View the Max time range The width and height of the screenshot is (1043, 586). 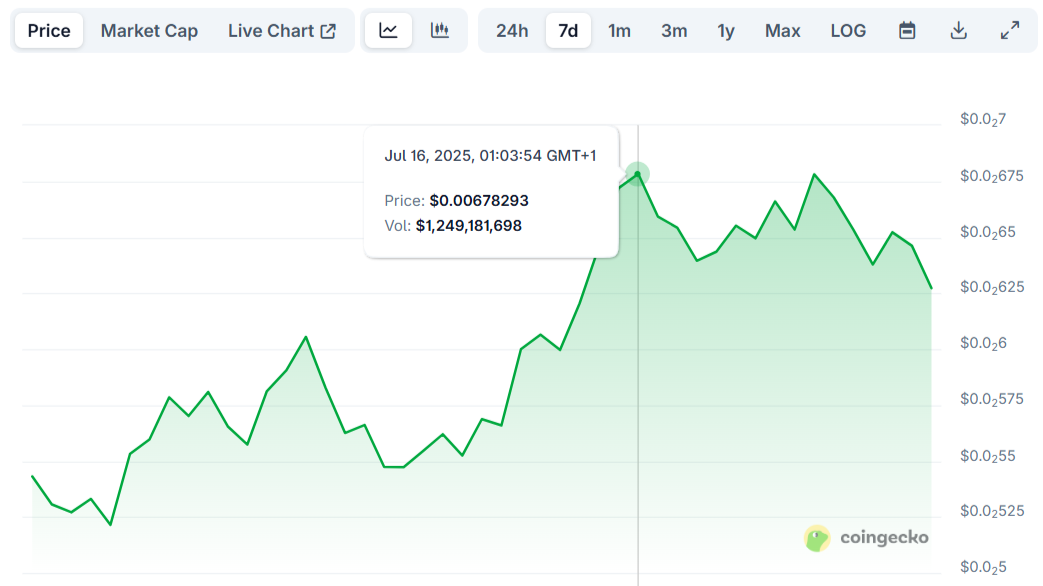782,31
